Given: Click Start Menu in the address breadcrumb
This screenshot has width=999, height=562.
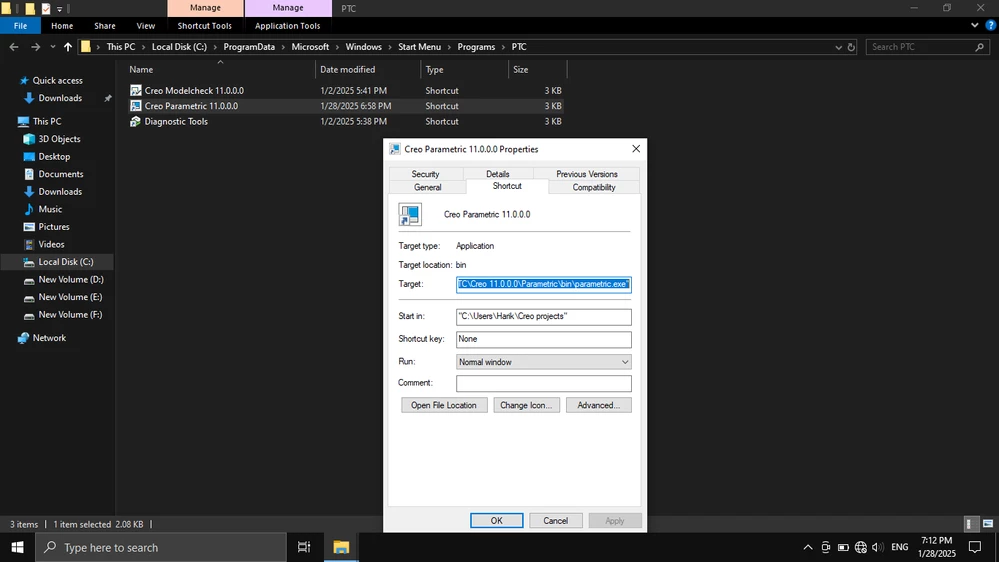Looking at the screenshot, I should pyautogui.click(x=419, y=47).
